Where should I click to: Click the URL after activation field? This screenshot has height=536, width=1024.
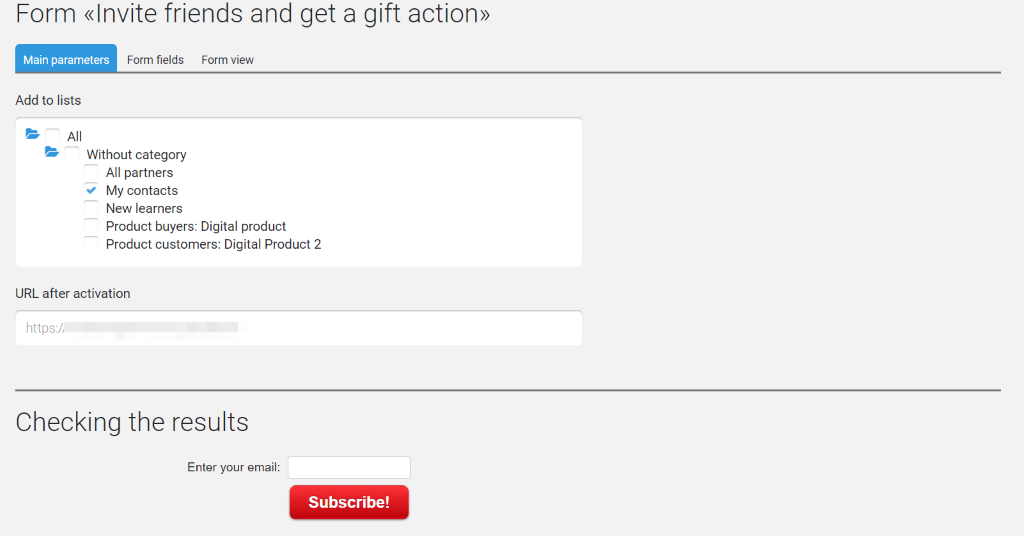click(x=298, y=328)
